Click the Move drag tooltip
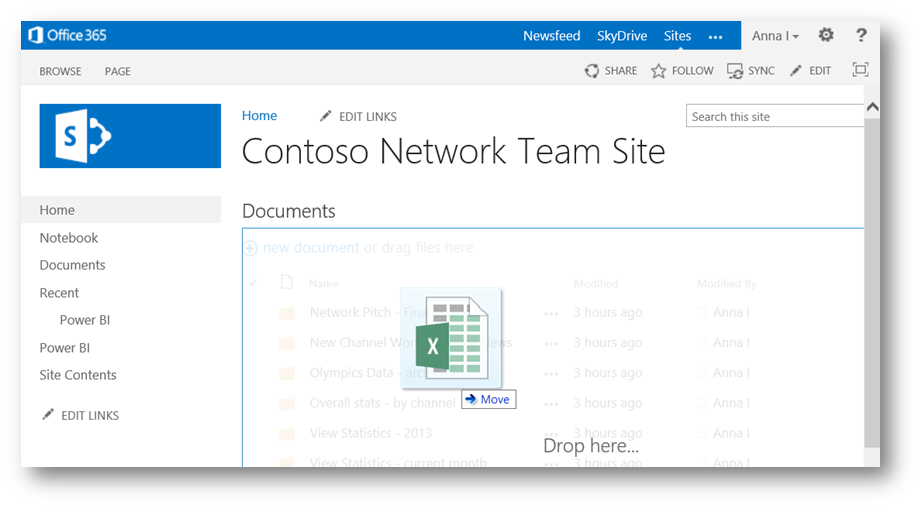Screen dimensions: 922x509 [488, 399]
